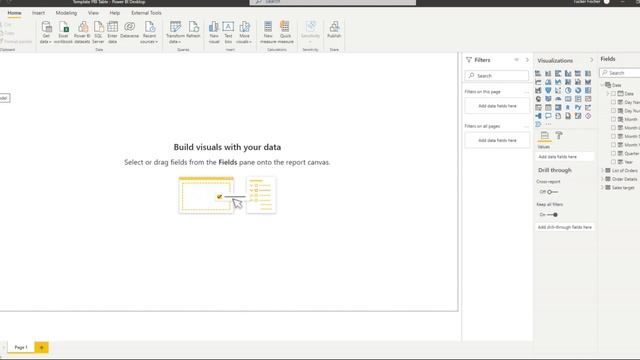Check the Day Name field checkbox

(x=613, y=102)
